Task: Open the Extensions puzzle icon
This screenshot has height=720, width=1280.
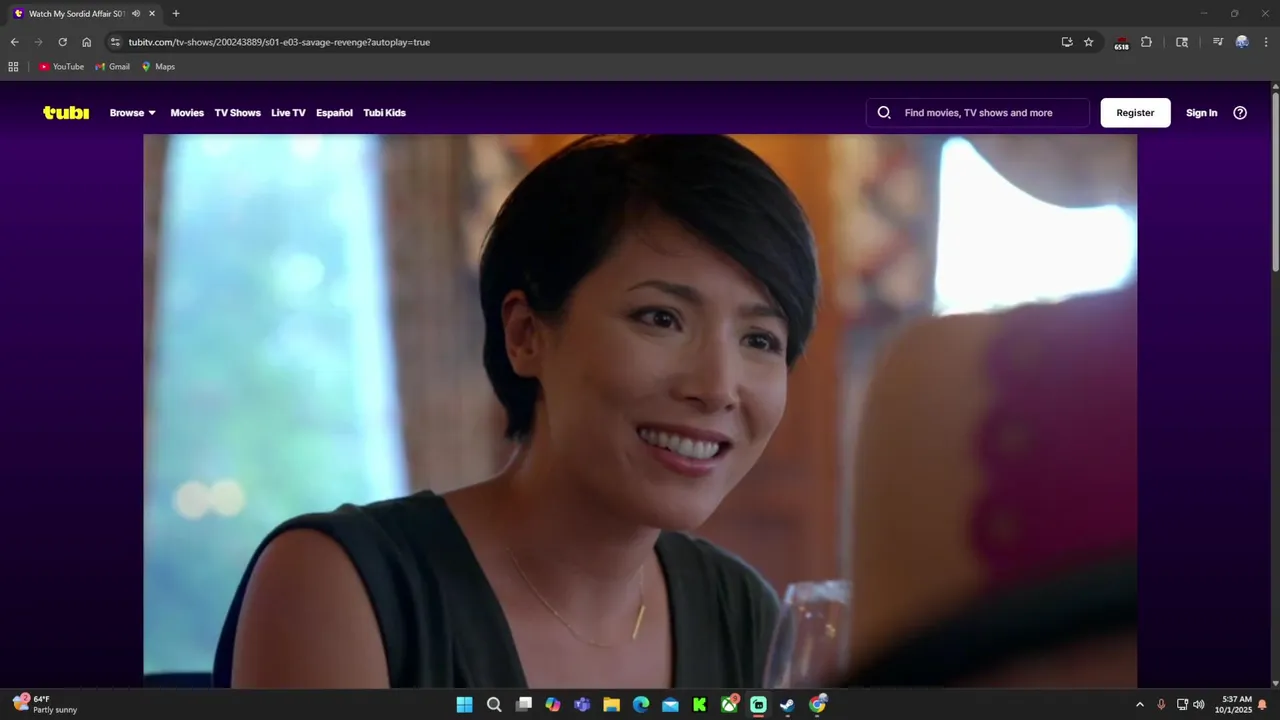Action: [x=1147, y=42]
